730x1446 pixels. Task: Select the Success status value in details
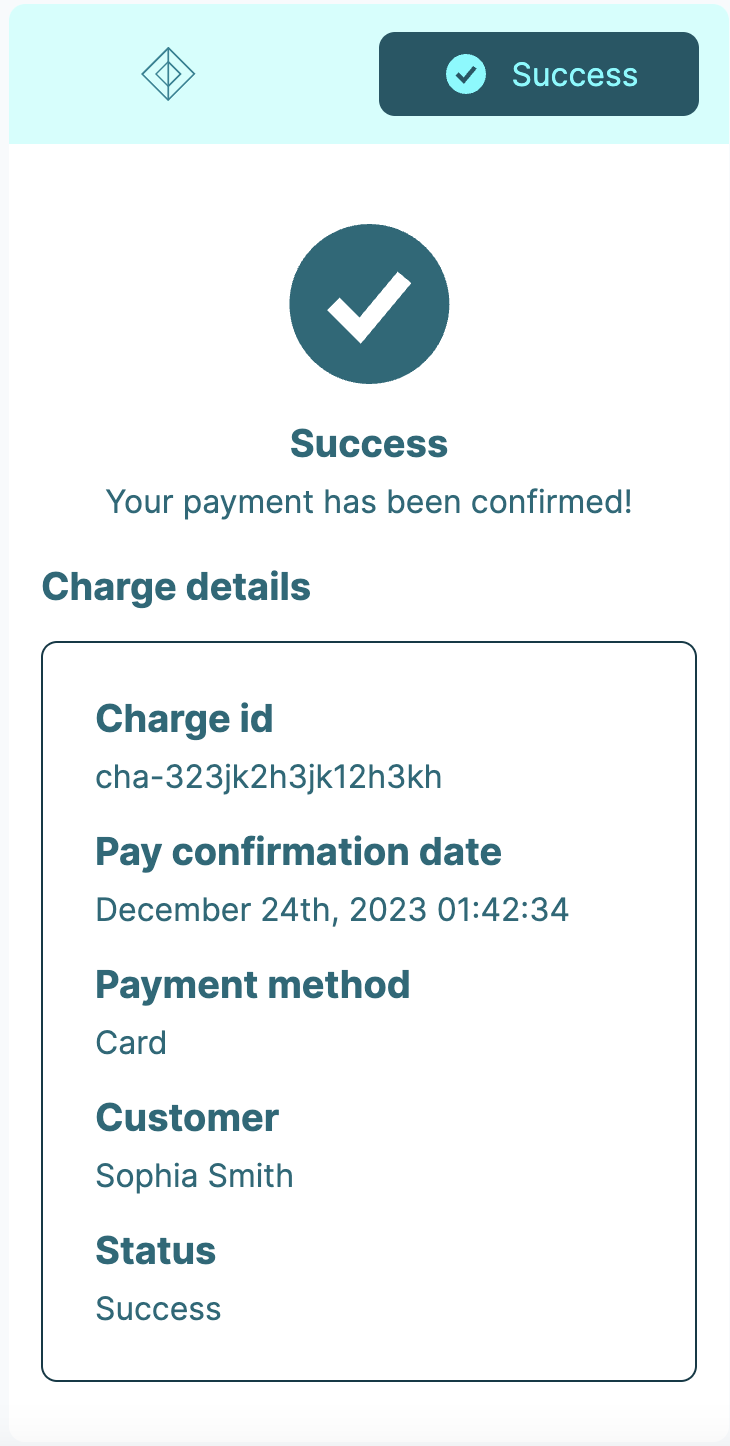[158, 1309]
